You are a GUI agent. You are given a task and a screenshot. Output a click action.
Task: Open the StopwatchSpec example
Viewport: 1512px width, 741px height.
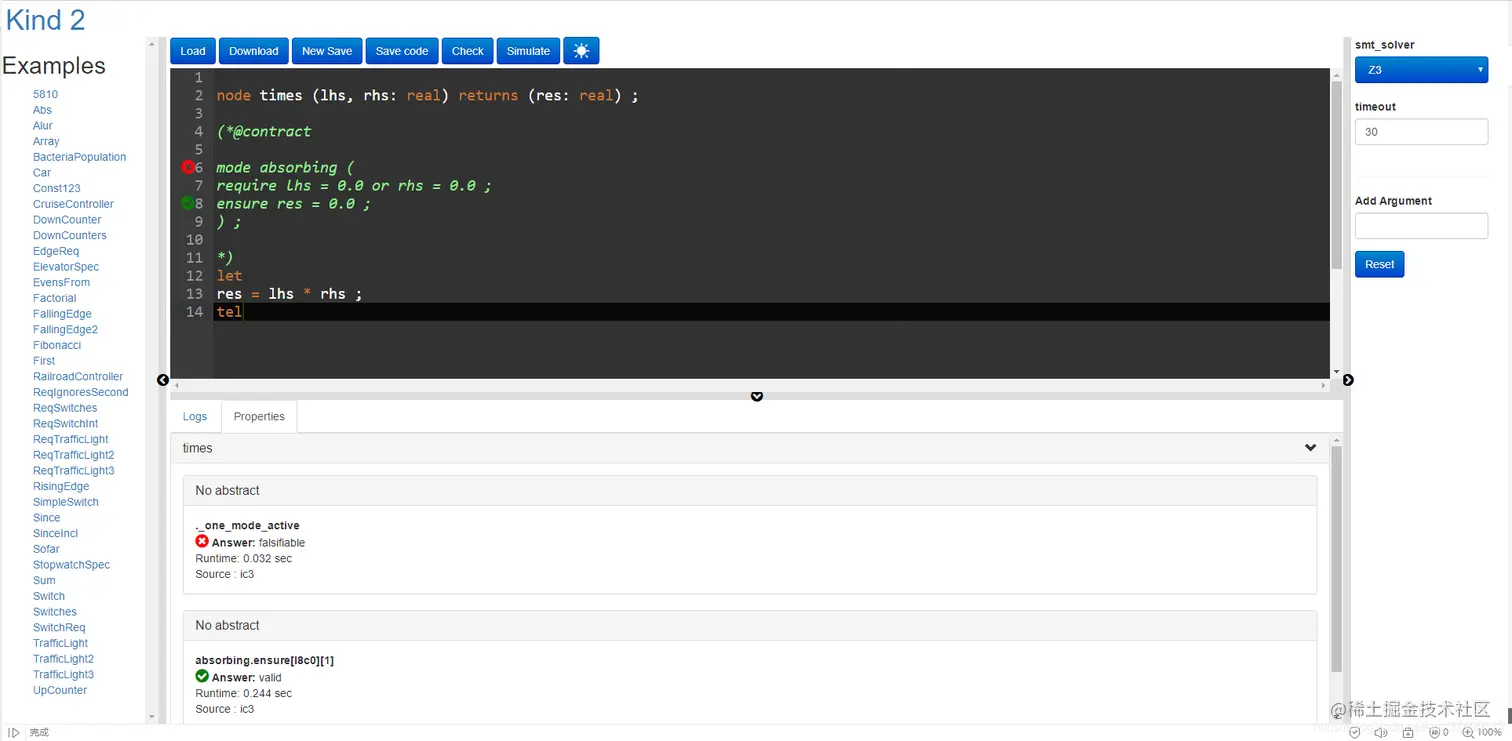point(72,565)
